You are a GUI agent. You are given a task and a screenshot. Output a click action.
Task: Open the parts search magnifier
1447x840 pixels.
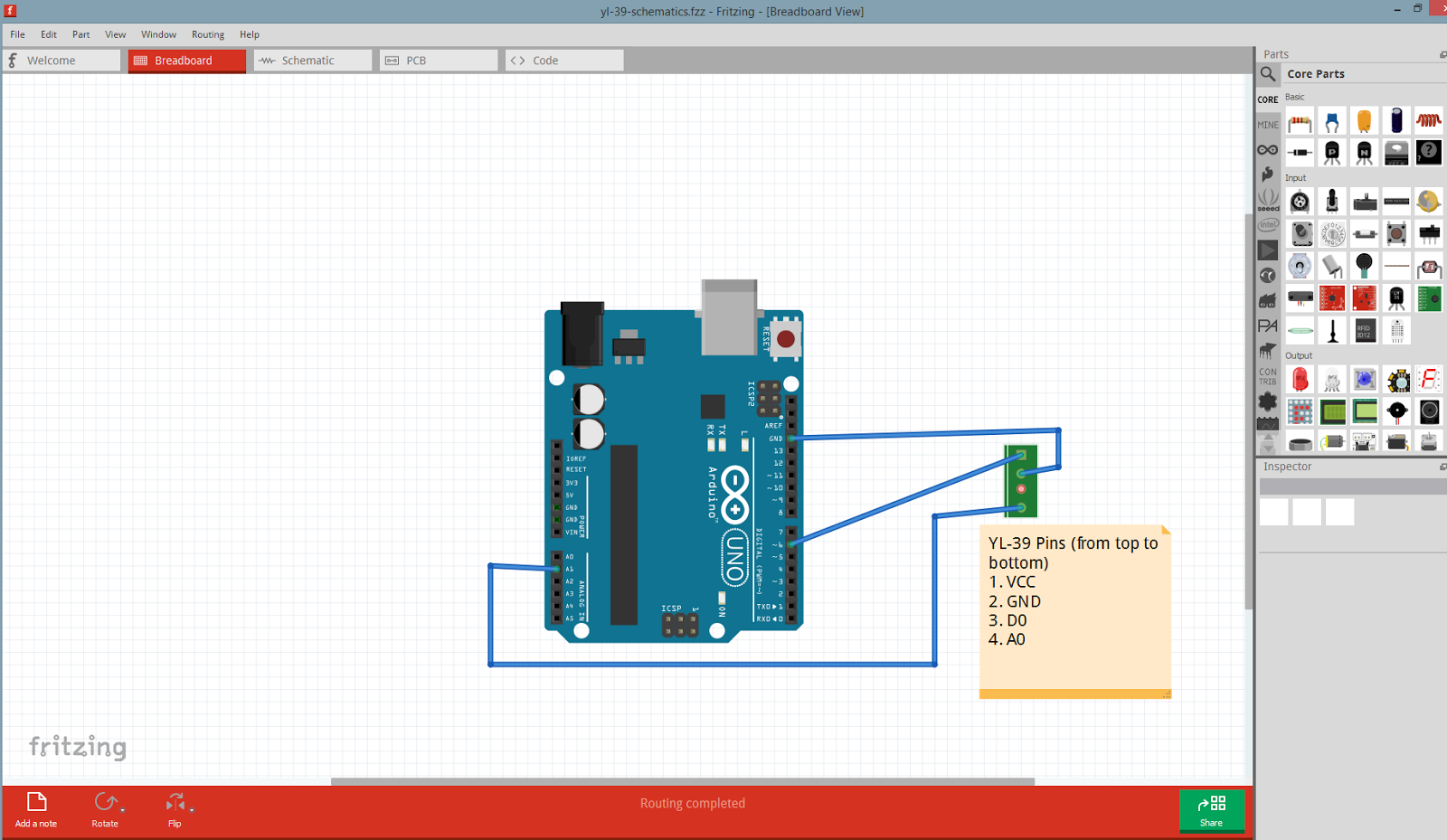pyautogui.click(x=1268, y=74)
